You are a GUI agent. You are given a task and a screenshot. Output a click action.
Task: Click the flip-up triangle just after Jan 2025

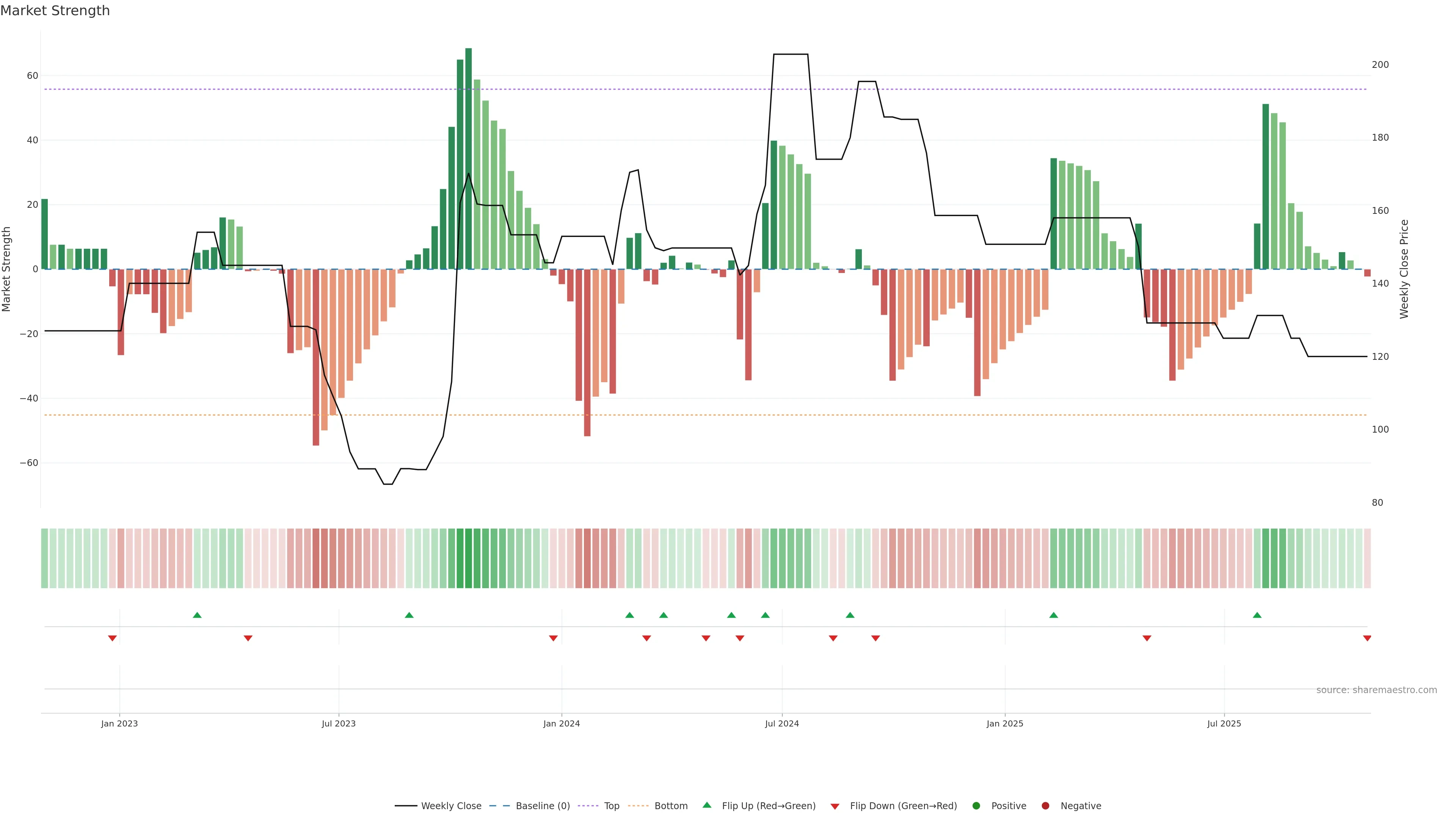(1054, 615)
